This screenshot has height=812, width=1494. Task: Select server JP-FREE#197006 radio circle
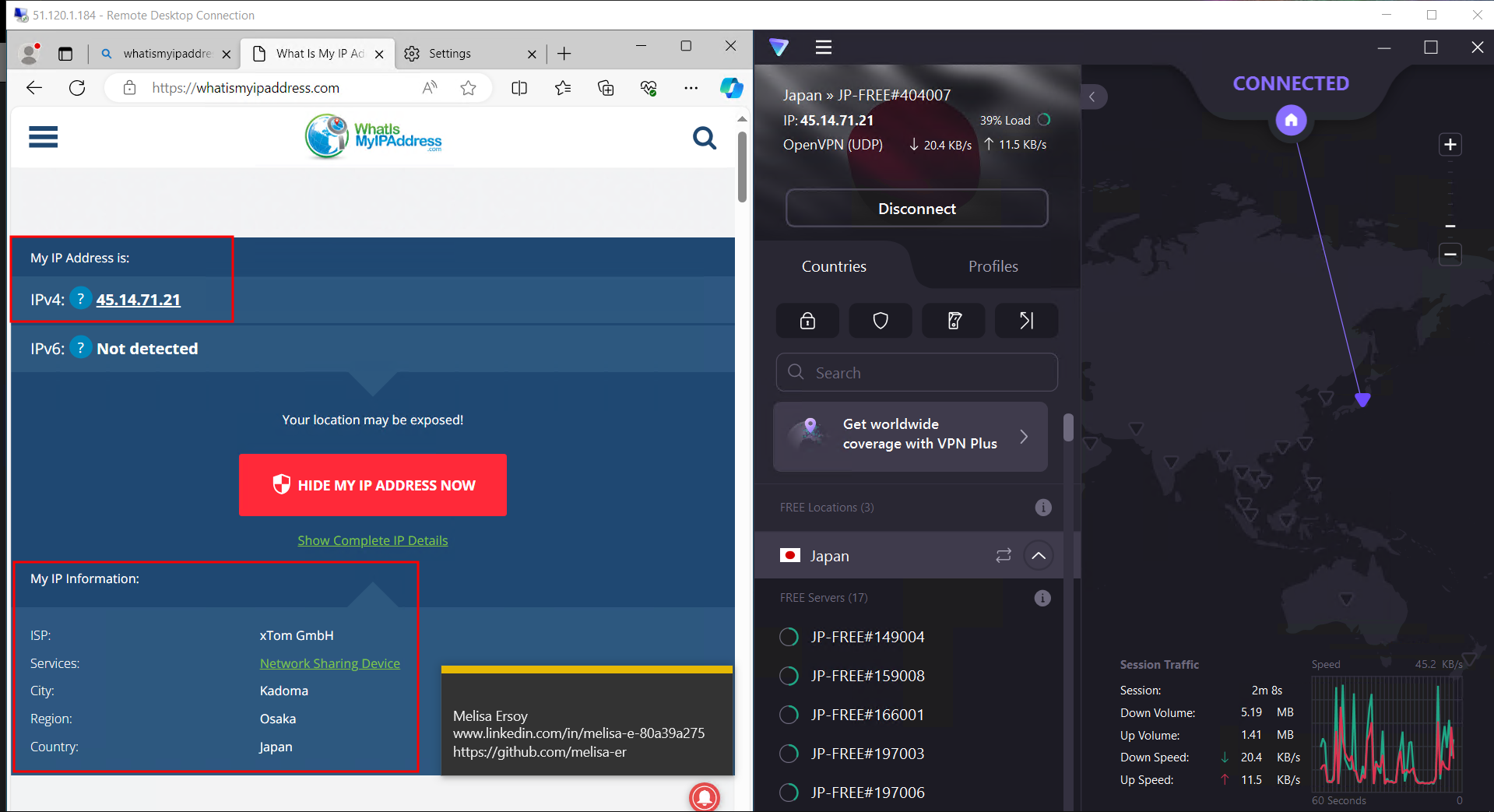[789, 793]
